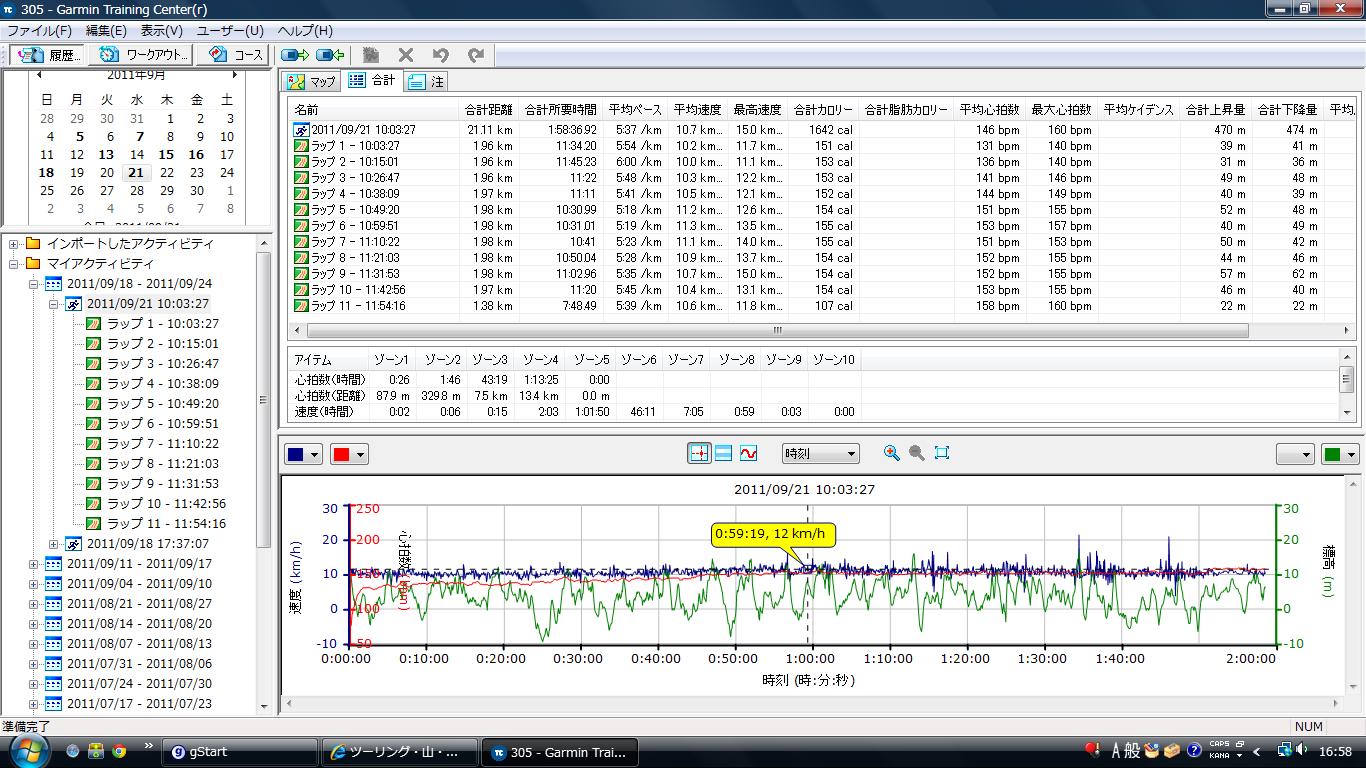The image size is (1366, 768).
Task: Click the redo arrow icon
Action: [476, 55]
